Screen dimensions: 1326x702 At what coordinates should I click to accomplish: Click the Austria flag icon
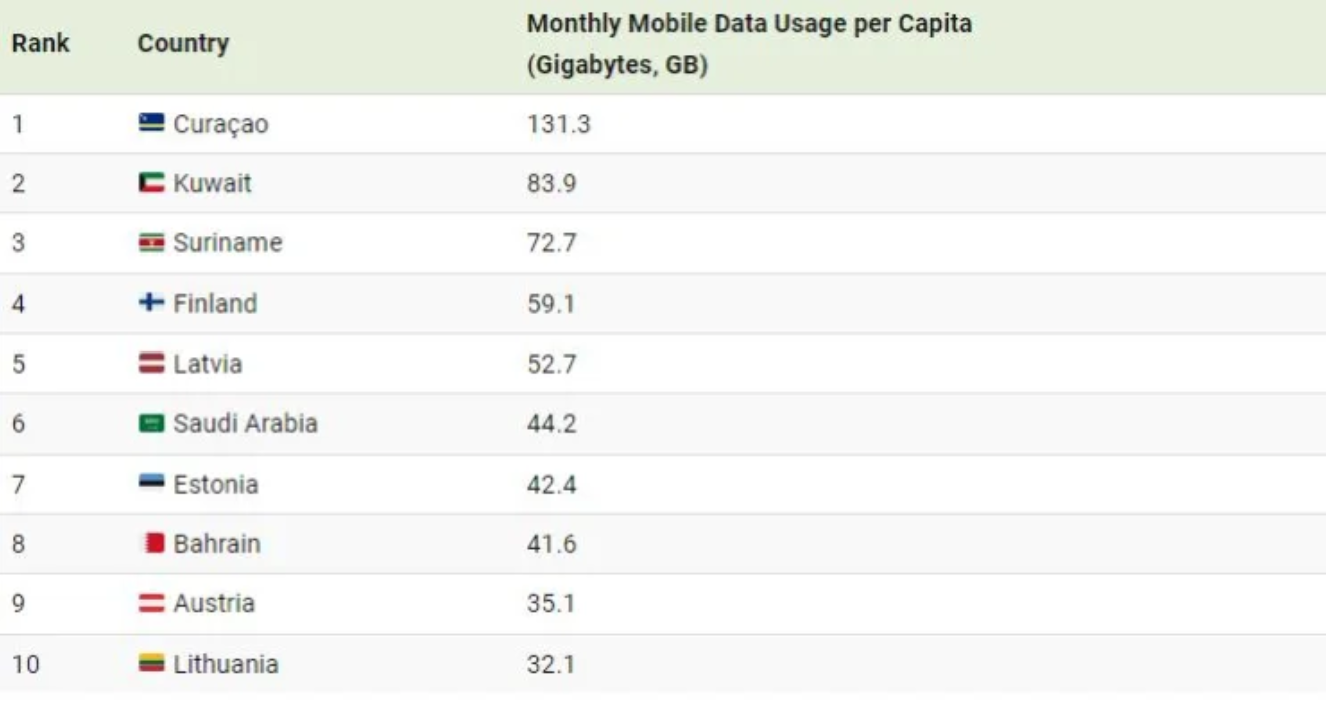tap(151, 604)
